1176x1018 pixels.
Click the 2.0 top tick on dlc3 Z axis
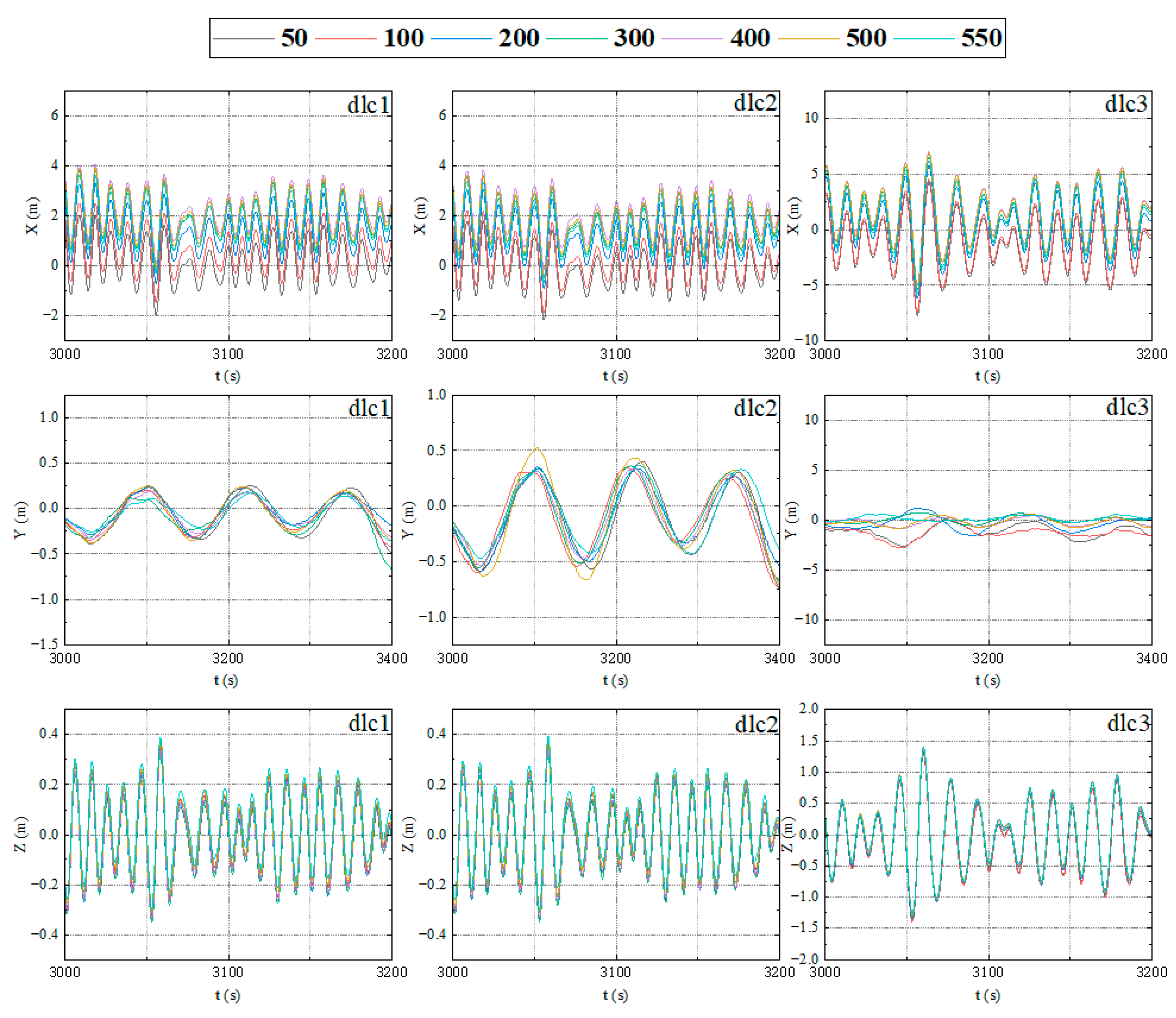[808, 708]
